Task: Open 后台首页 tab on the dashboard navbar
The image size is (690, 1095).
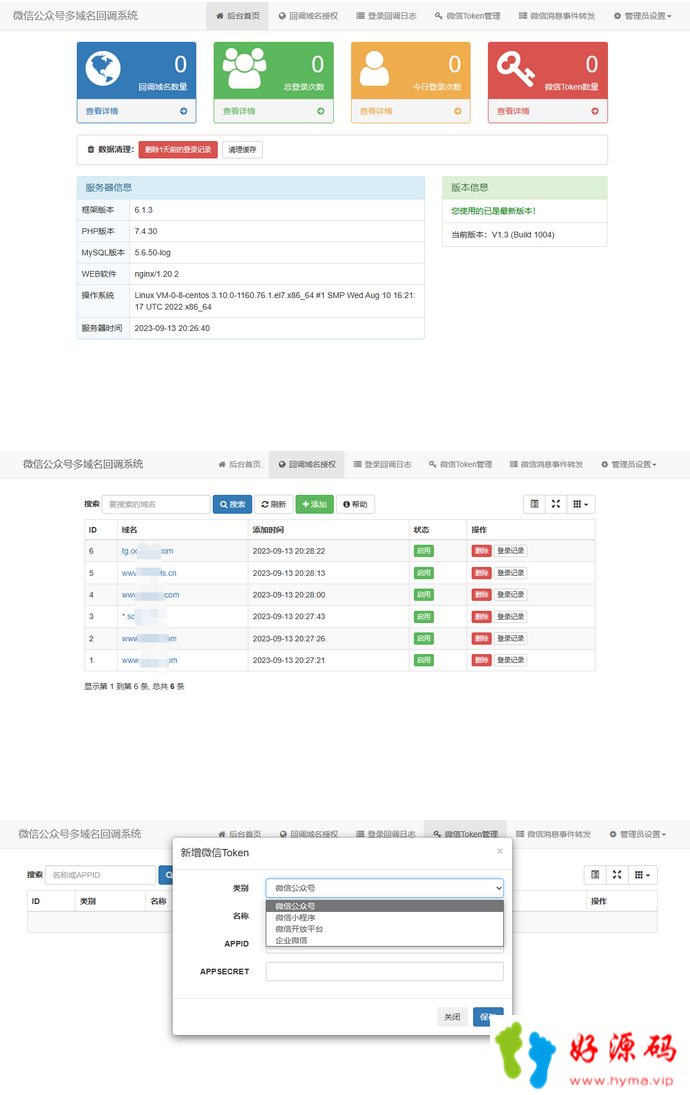Action: (x=237, y=15)
